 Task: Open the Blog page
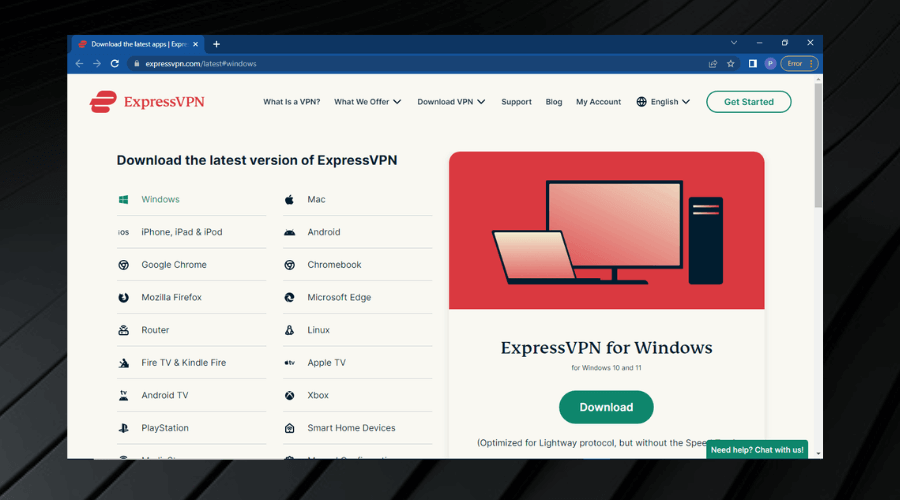coord(554,102)
